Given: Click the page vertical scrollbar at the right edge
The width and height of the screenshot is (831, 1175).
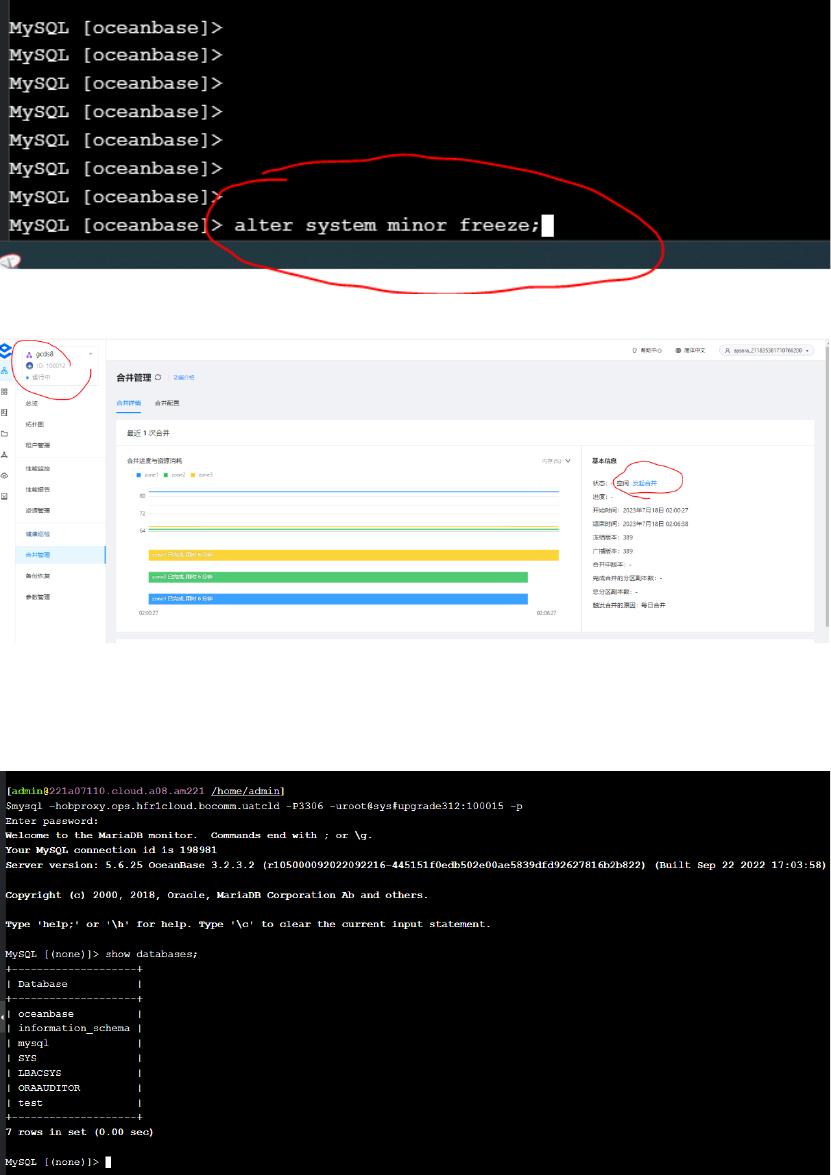Looking at the screenshot, I should [x=827, y=487].
